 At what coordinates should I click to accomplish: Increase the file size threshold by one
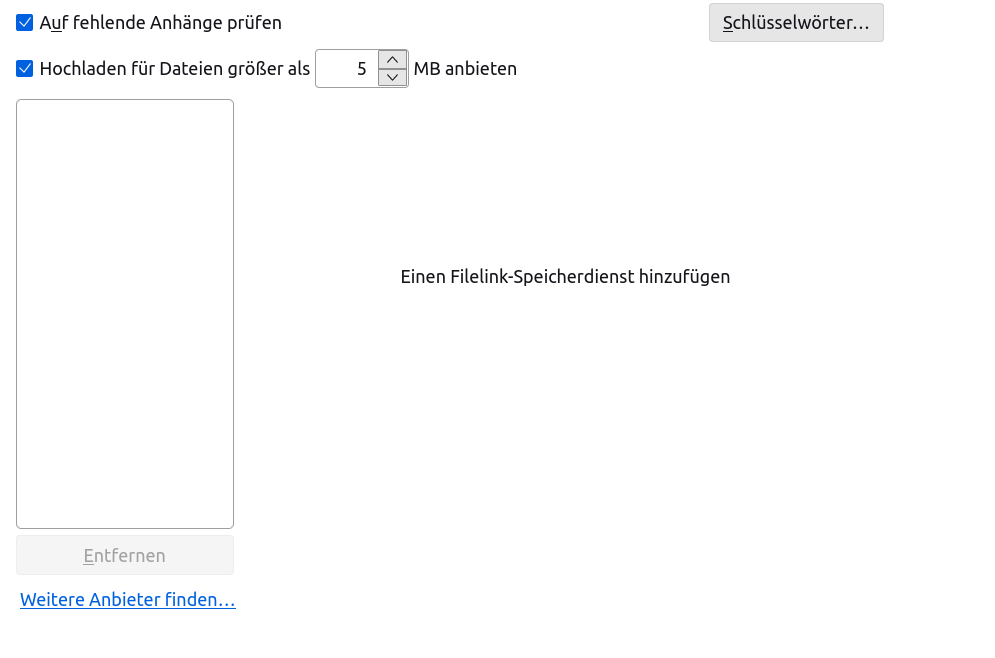[x=393, y=59]
